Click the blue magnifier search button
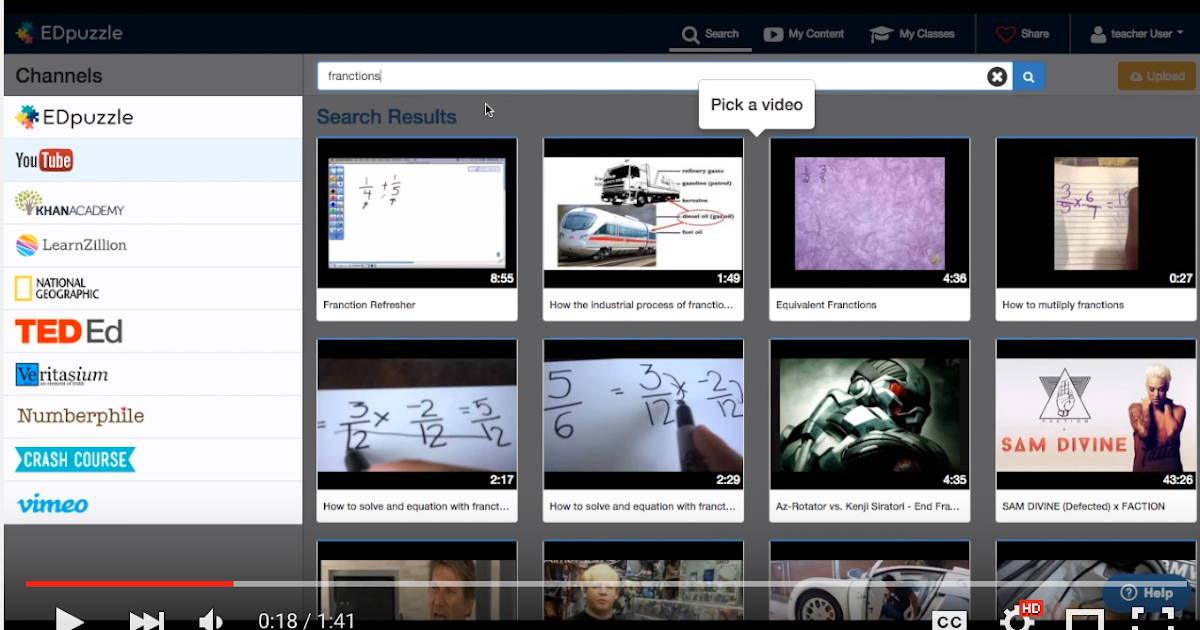This screenshot has height=630, width=1200. pos(1029,77)
